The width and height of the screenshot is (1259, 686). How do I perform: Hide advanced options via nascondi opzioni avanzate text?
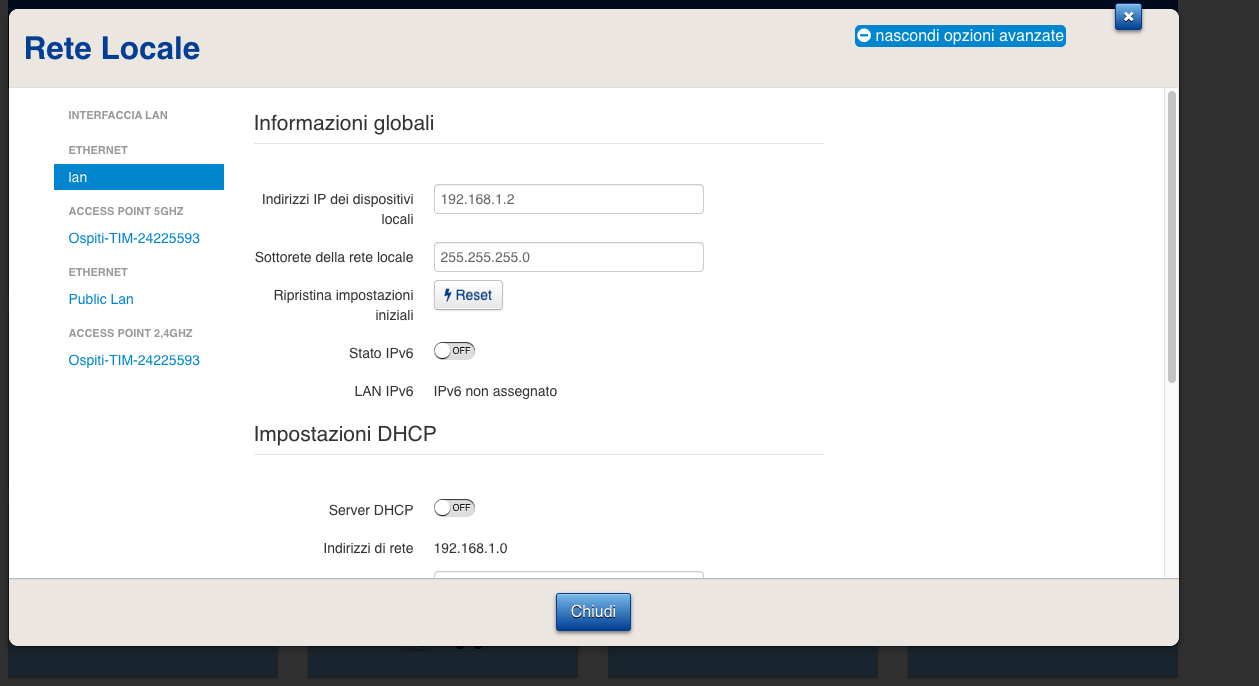pos(968,36)
